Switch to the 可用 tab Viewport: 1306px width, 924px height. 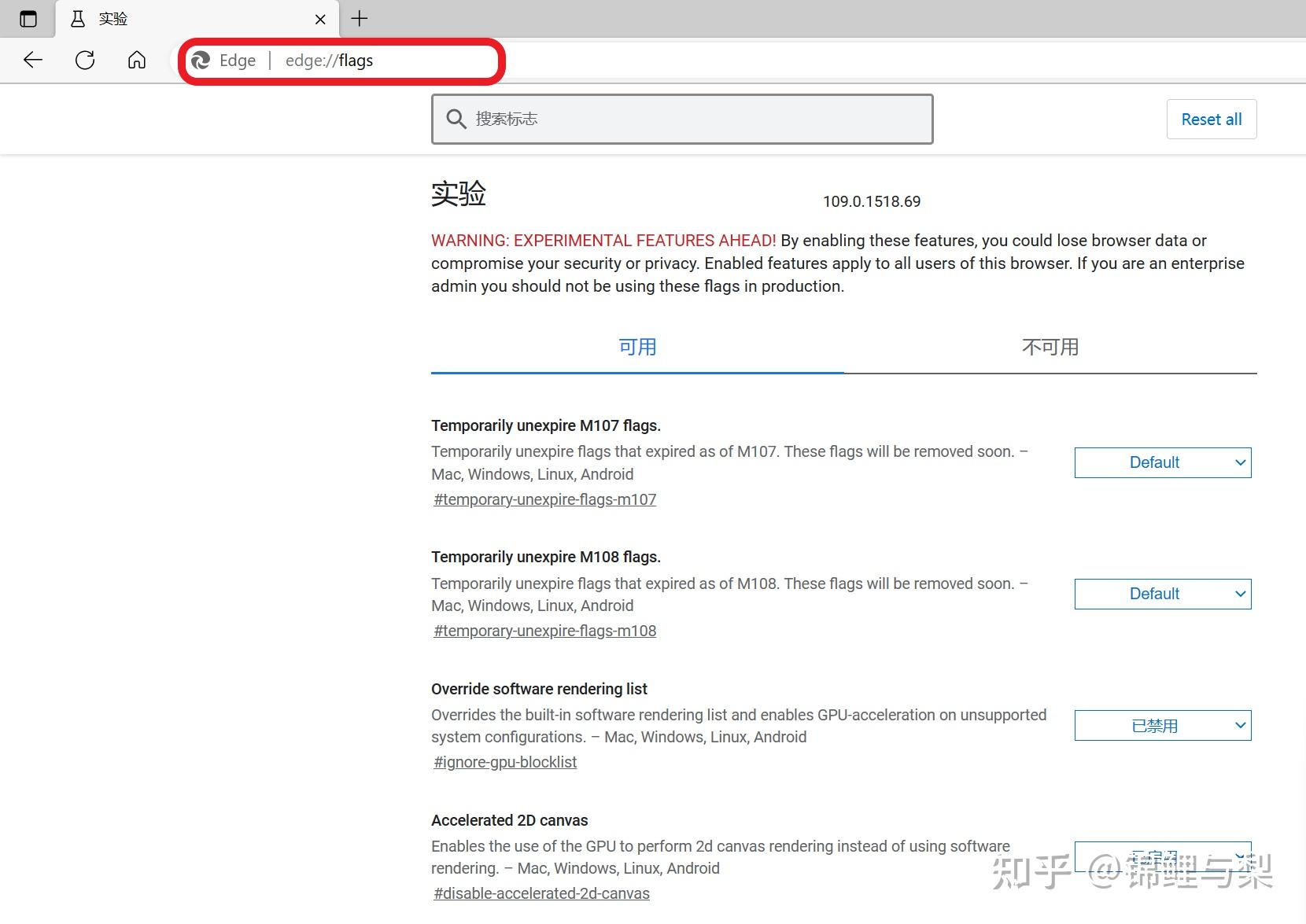637,347
